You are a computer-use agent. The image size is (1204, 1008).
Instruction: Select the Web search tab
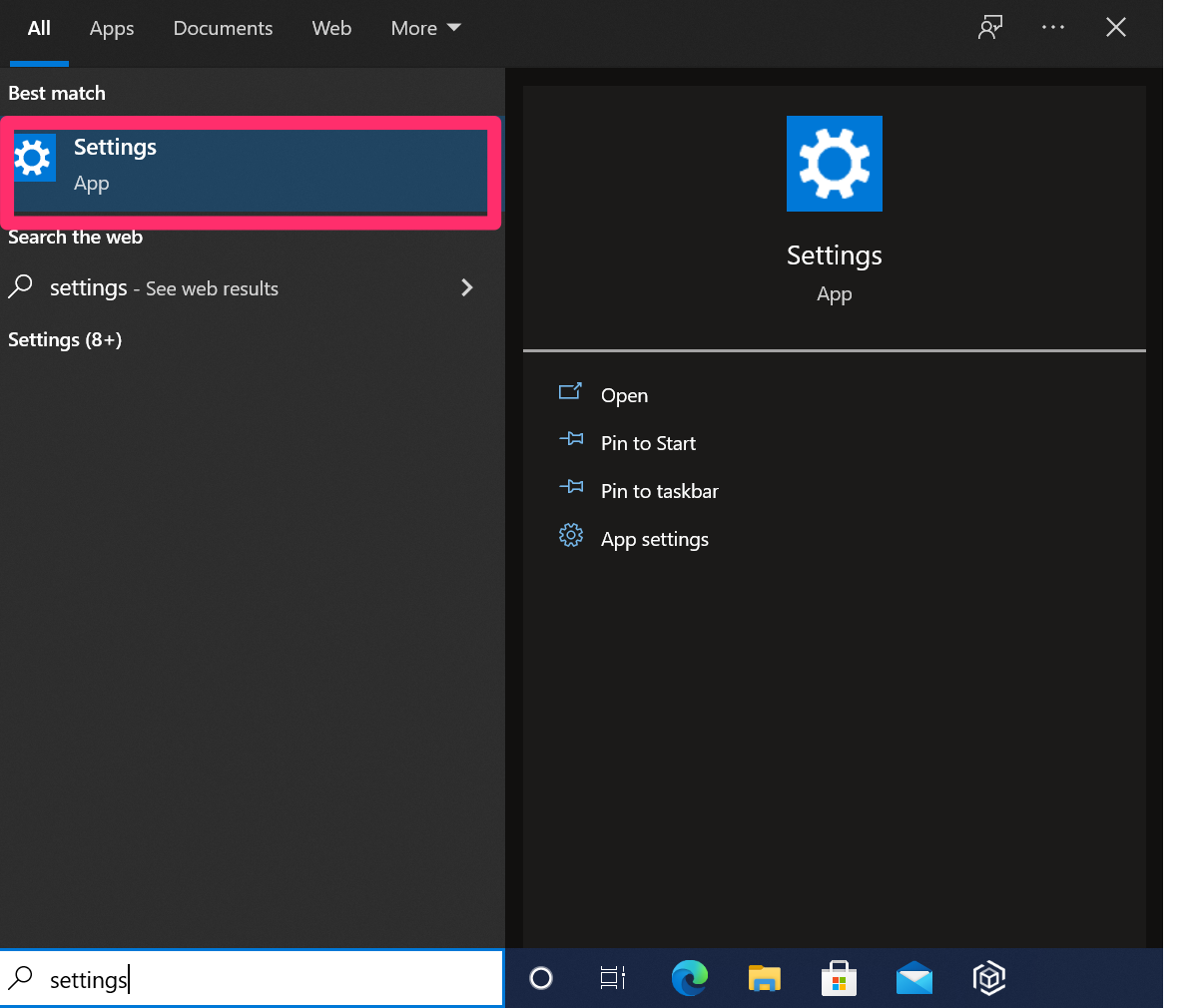[331, 29]
